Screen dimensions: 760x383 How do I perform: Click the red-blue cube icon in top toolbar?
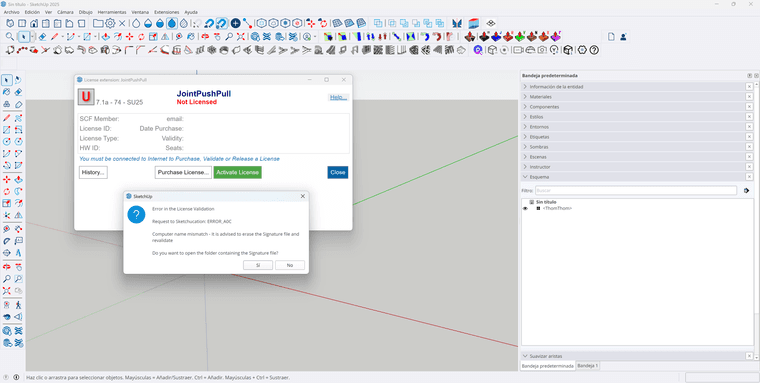474,23
